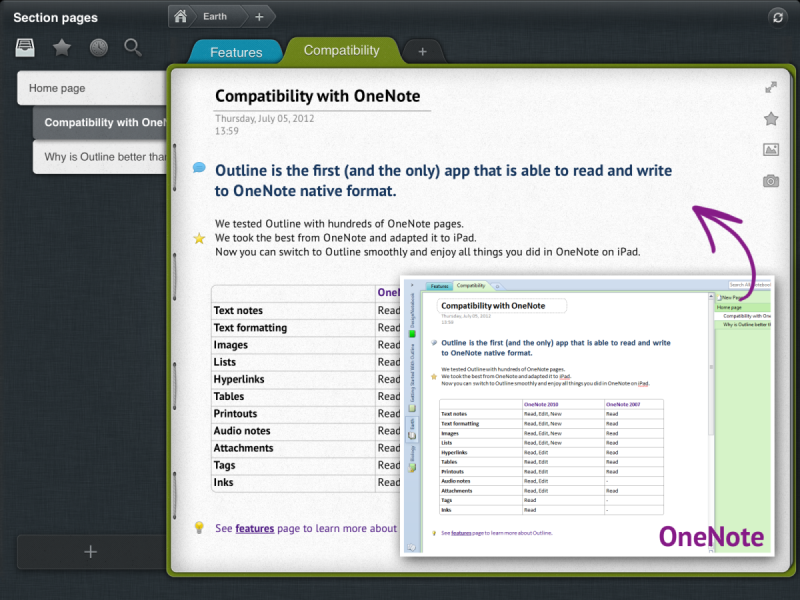Select the Compatibility tab
The width and height of the screenshot is (800, 600).
point(341,50)
